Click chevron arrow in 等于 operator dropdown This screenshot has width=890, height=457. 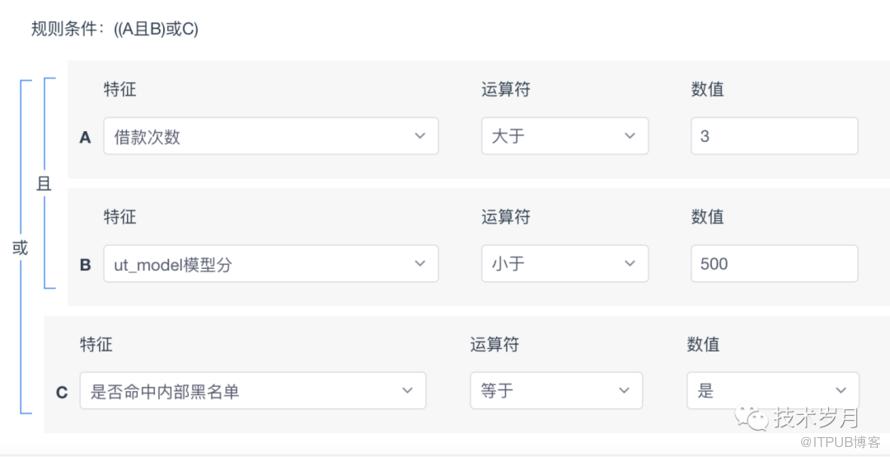(x=624, y=391)
